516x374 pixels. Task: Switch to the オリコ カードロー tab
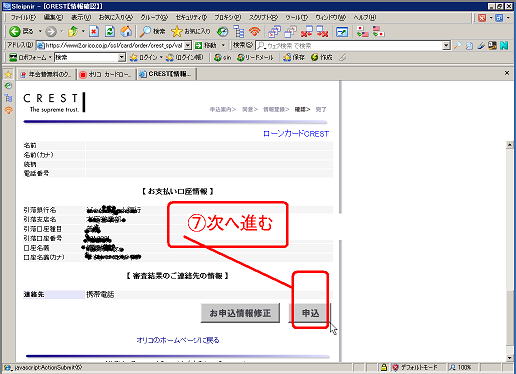(107, 74)
